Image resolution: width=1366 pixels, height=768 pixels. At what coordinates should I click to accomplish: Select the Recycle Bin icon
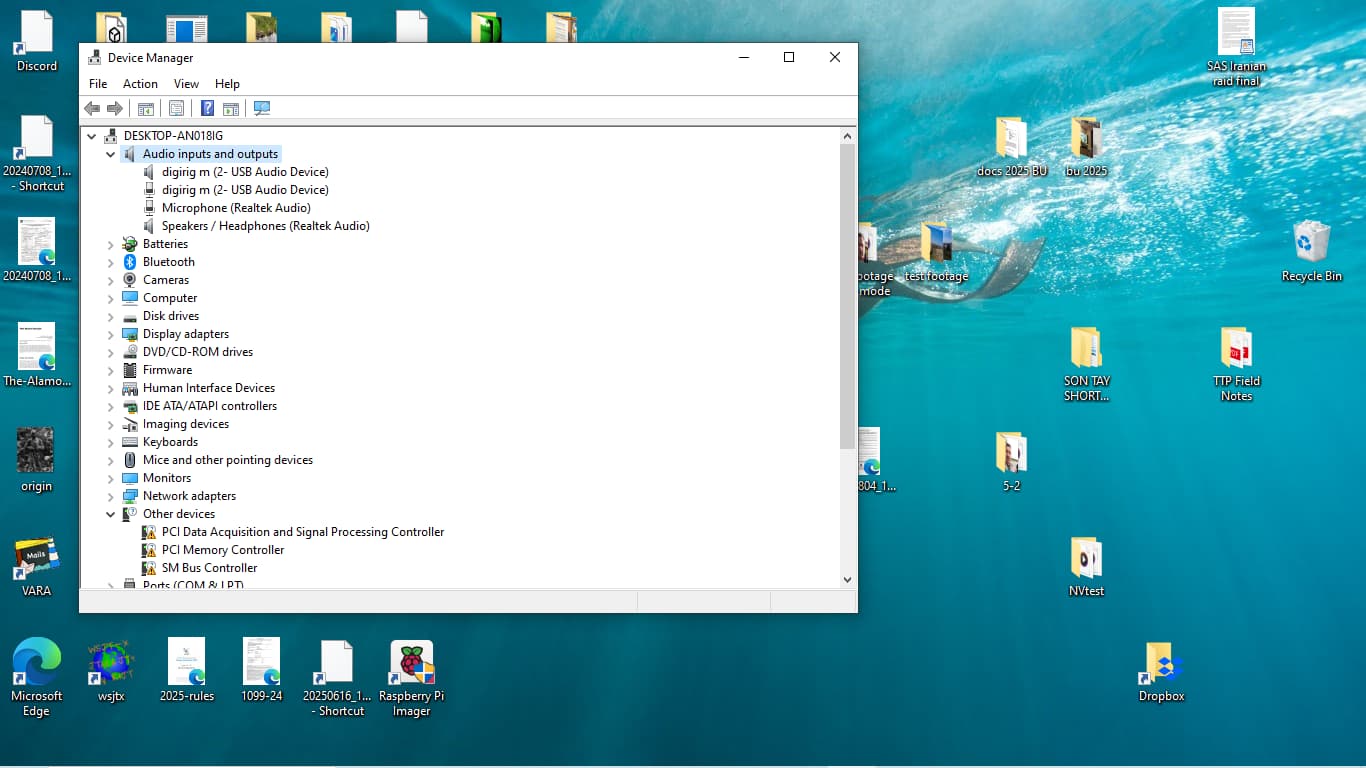click(x=1311, y=243)
